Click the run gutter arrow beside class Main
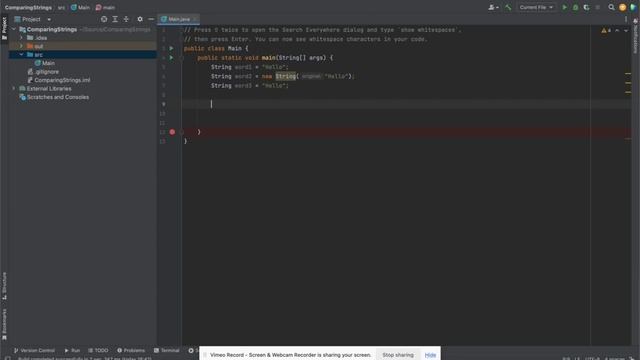The width and height of the screenshot is (640, 360). point(171,48)
